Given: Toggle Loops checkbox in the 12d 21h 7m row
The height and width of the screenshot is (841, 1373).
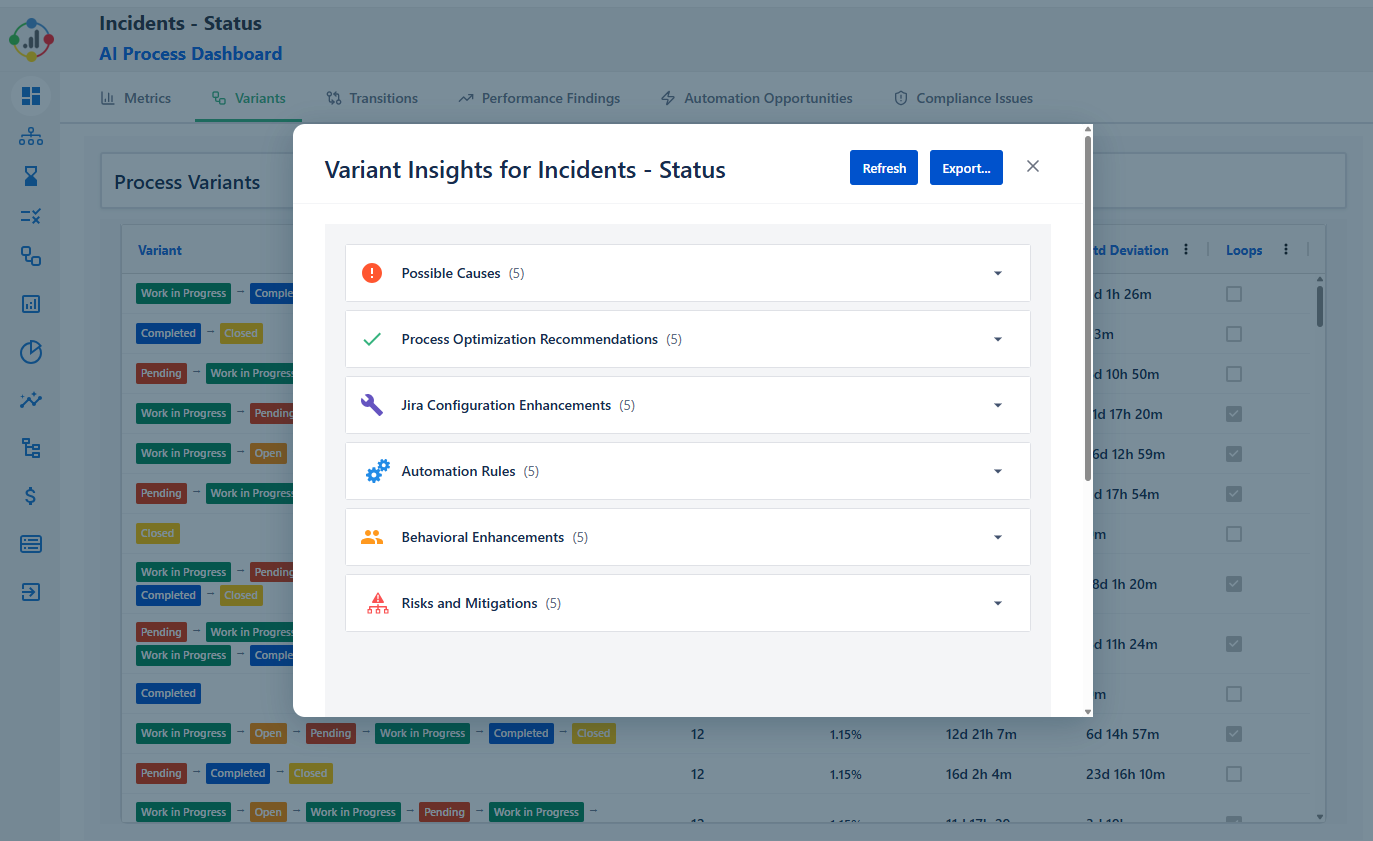Looking at the screenshot, I should (1234, 734).
